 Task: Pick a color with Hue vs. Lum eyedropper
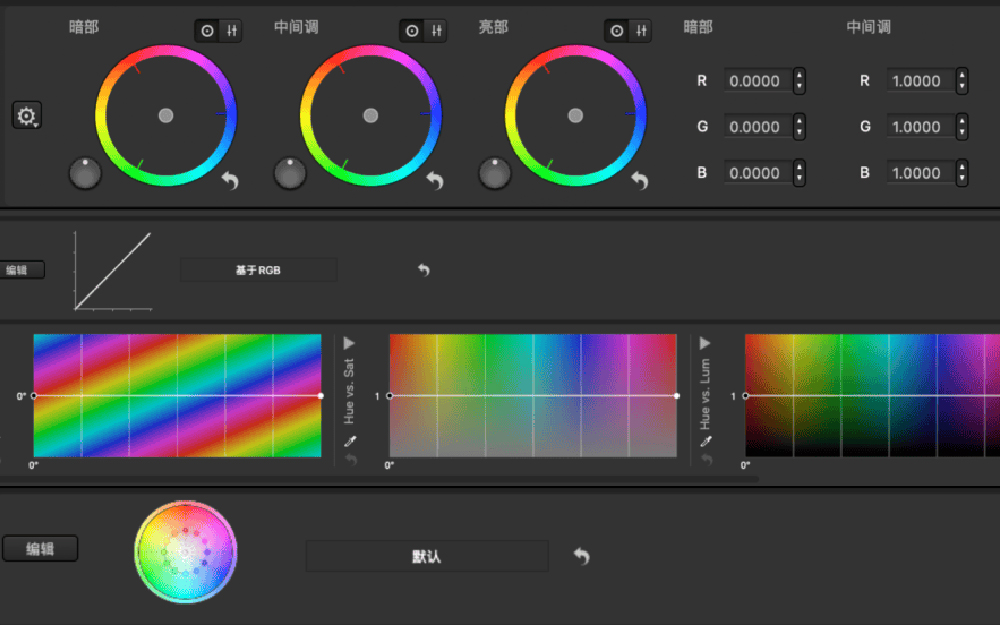click(x=705, y=440)
